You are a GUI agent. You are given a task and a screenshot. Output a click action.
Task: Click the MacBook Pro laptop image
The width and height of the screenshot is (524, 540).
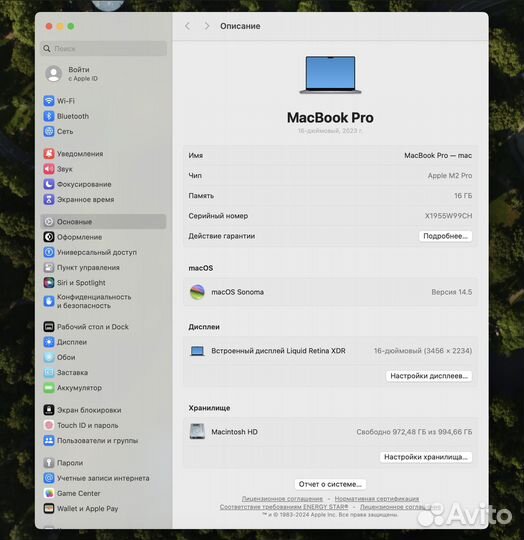tap(331, 75)
